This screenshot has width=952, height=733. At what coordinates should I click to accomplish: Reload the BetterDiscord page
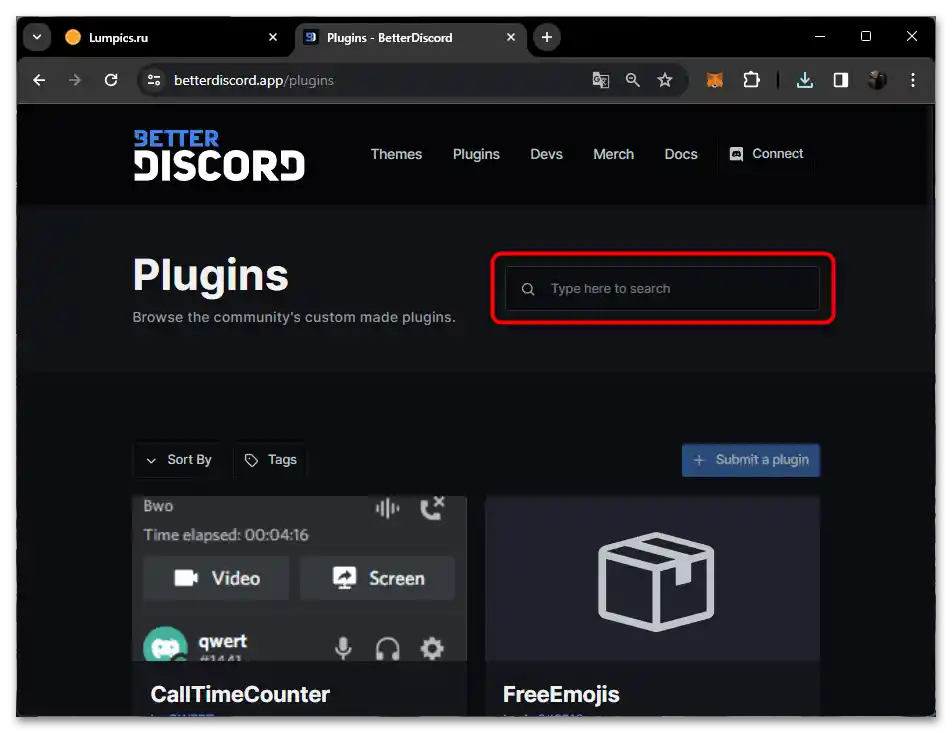click(x=111, y=80)
